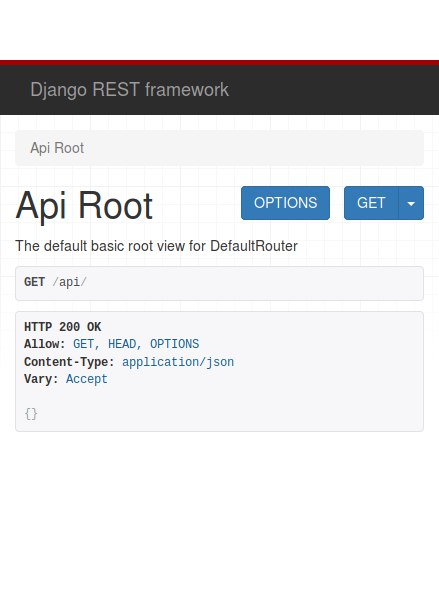439x590 pixels.
Task: Click the HTTP 200 OK status line
Action: [62, 327]
